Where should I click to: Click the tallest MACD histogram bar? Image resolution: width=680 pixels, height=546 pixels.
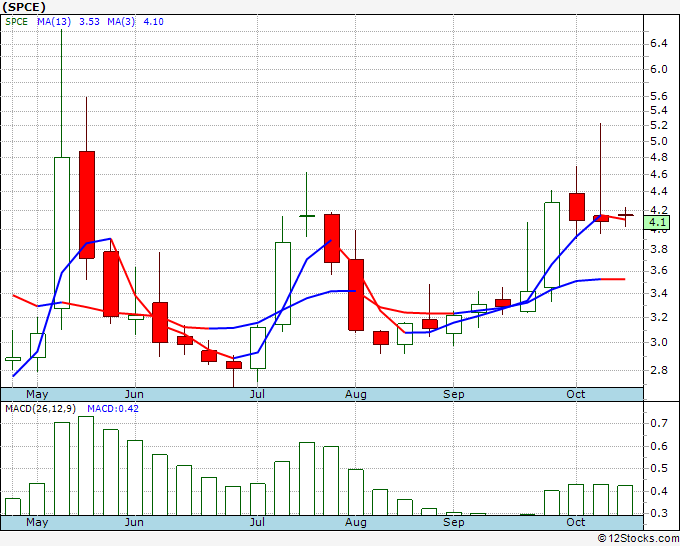(86, 466)
